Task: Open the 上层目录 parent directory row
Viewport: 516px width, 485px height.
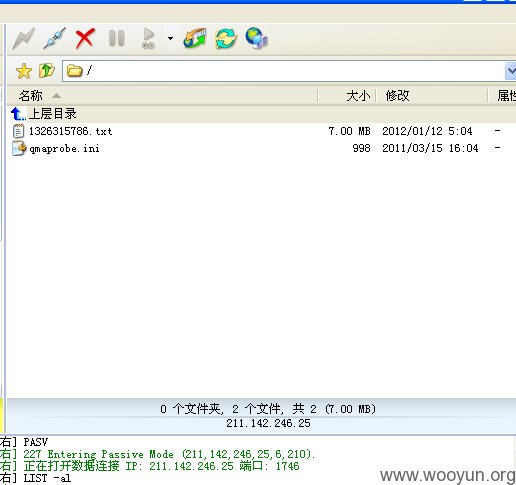Action: click(x=261, y=114)
